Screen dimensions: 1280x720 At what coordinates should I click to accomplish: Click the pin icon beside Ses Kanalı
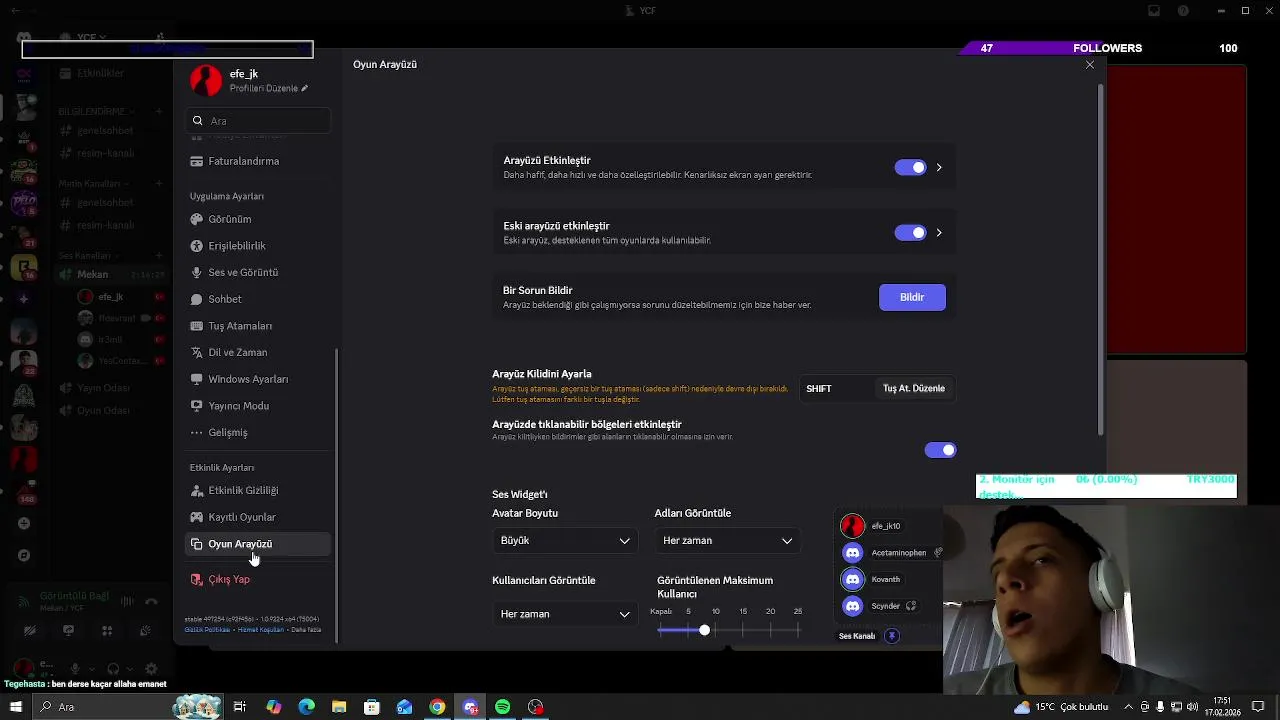[892, 636]
